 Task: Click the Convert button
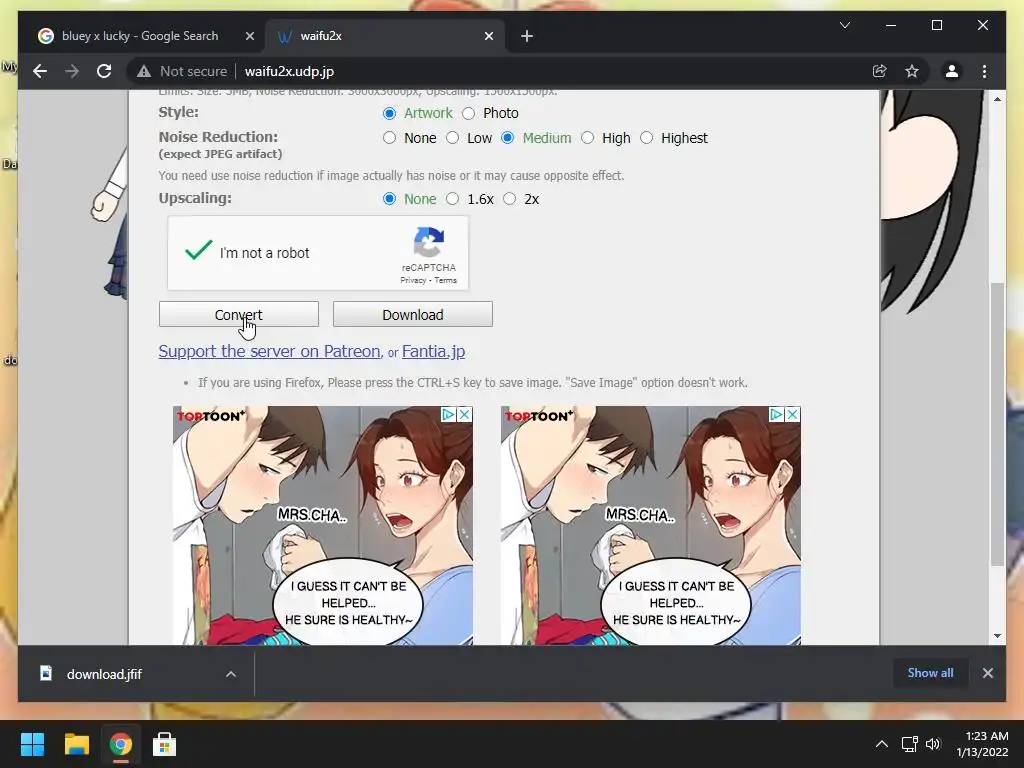(x=238, y=314)
